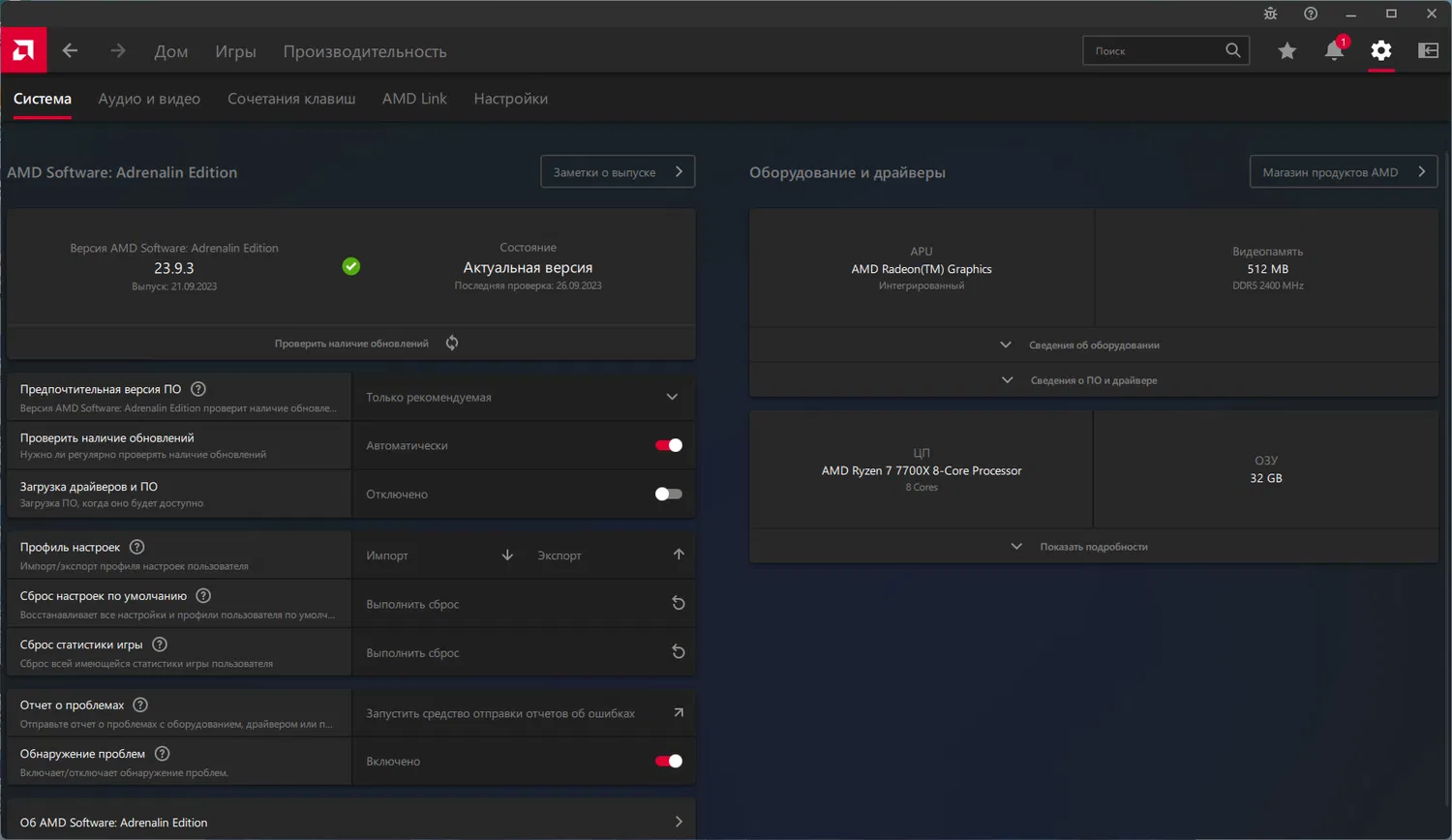1452x840 pixels.
Task: Open favorites star icon
Action: 1286,51
